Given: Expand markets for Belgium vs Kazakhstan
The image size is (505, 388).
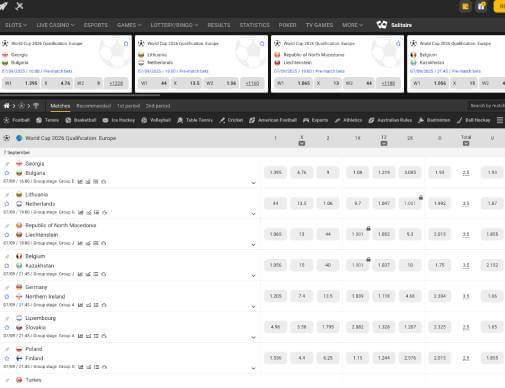Looking at the screenshot, I should click(x=253, y=276).
